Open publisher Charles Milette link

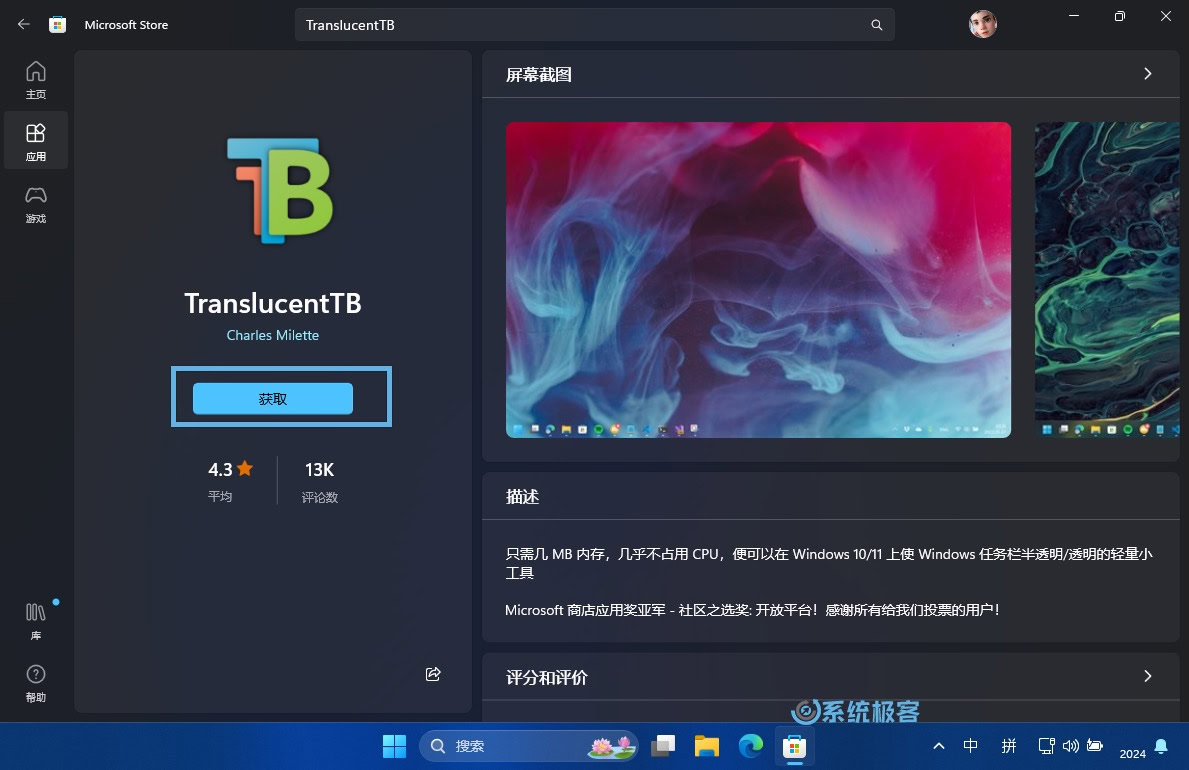click(273, 335)
